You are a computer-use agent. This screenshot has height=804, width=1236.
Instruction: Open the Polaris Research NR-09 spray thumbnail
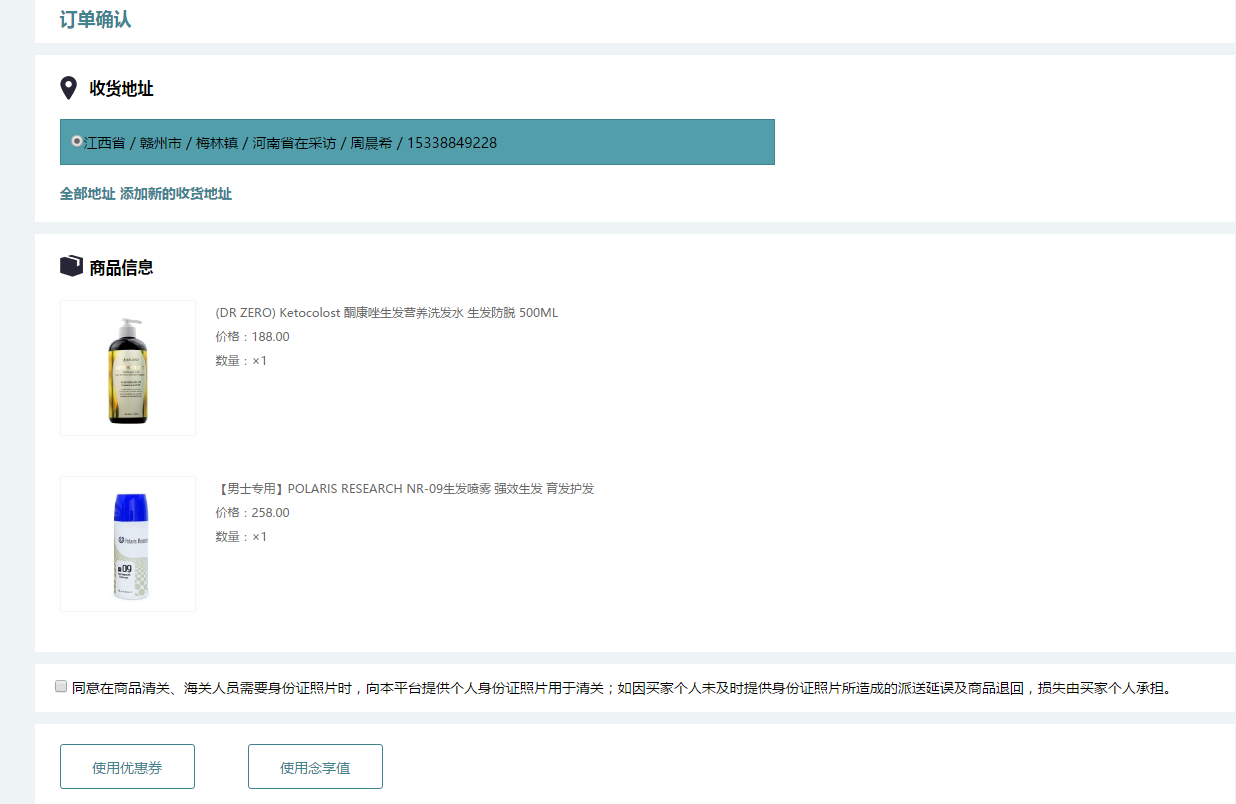coord(128,544)
